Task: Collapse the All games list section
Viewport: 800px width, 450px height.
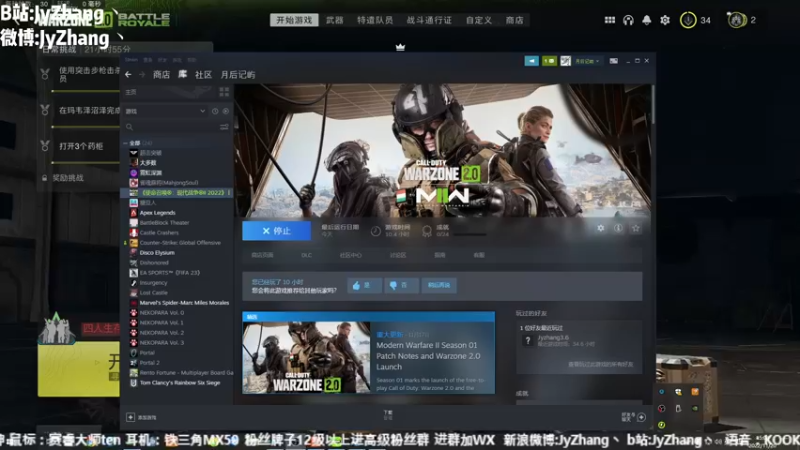Action: 126,143
